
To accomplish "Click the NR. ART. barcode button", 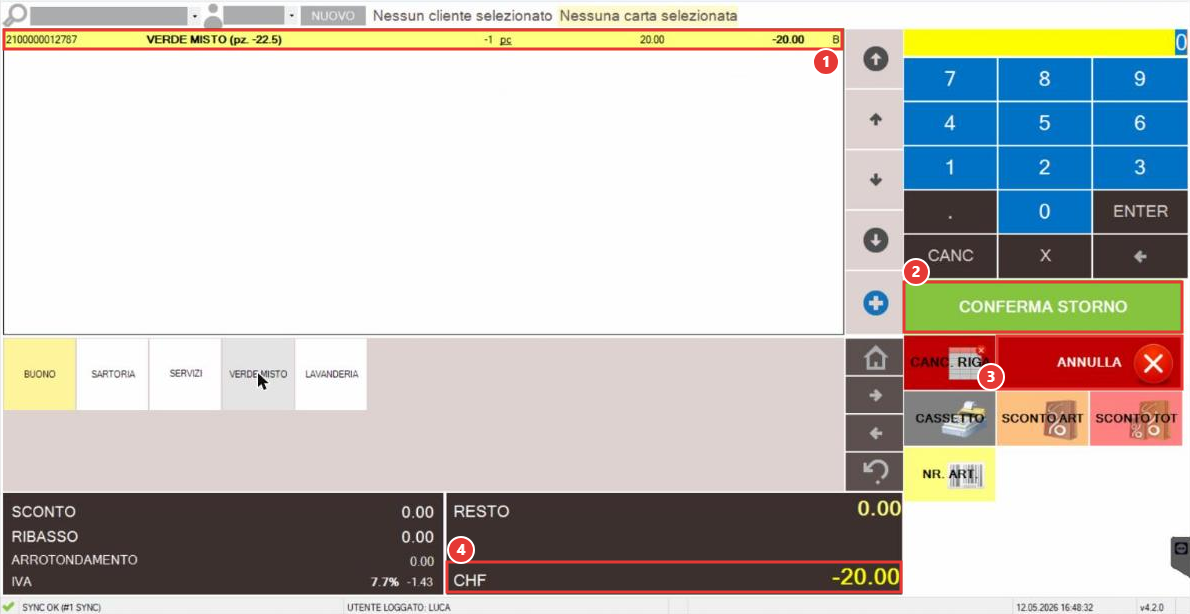I will pyautogui.click(x=949, y=474).
